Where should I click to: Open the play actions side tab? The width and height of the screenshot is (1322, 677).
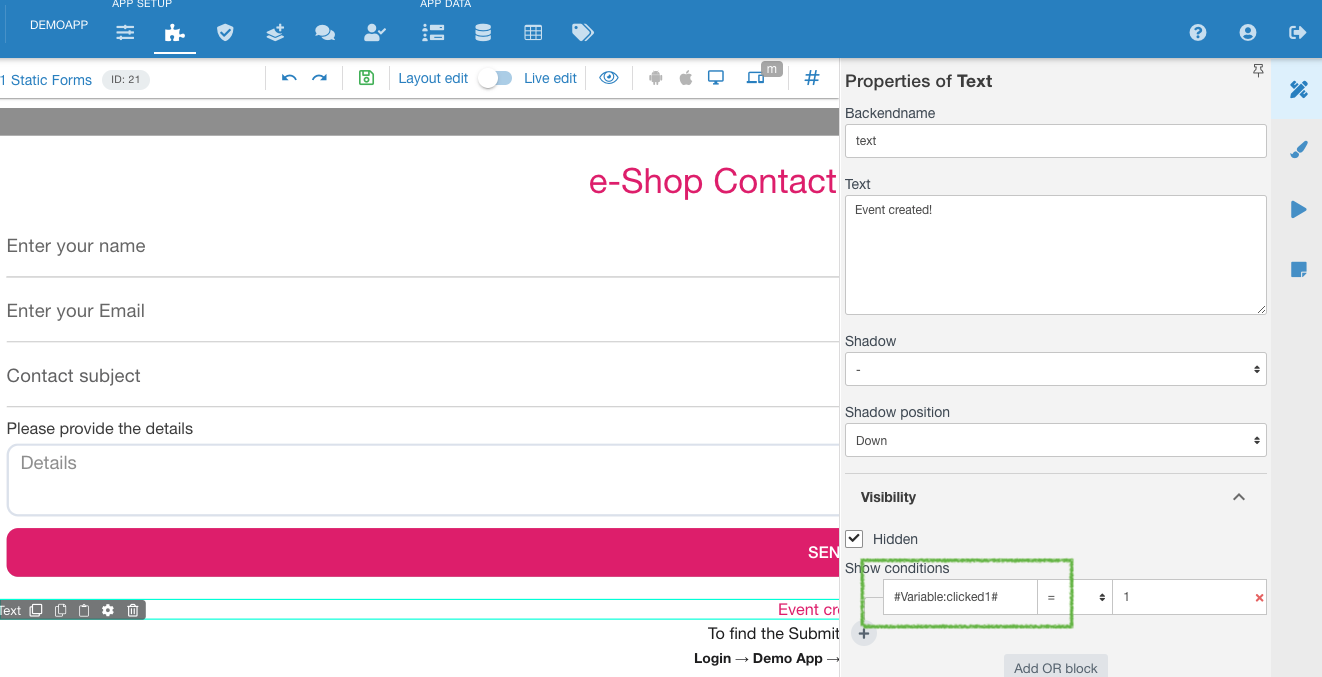point(1299,210)
